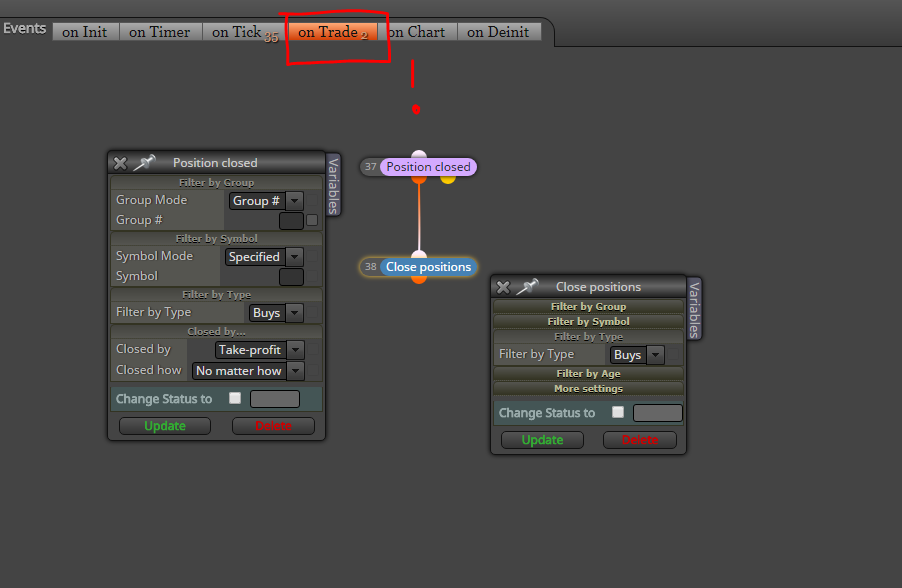This screenshot has width=902, height=588.
Task: Collapse the Closed by... section header
Action: click(216, 331)
